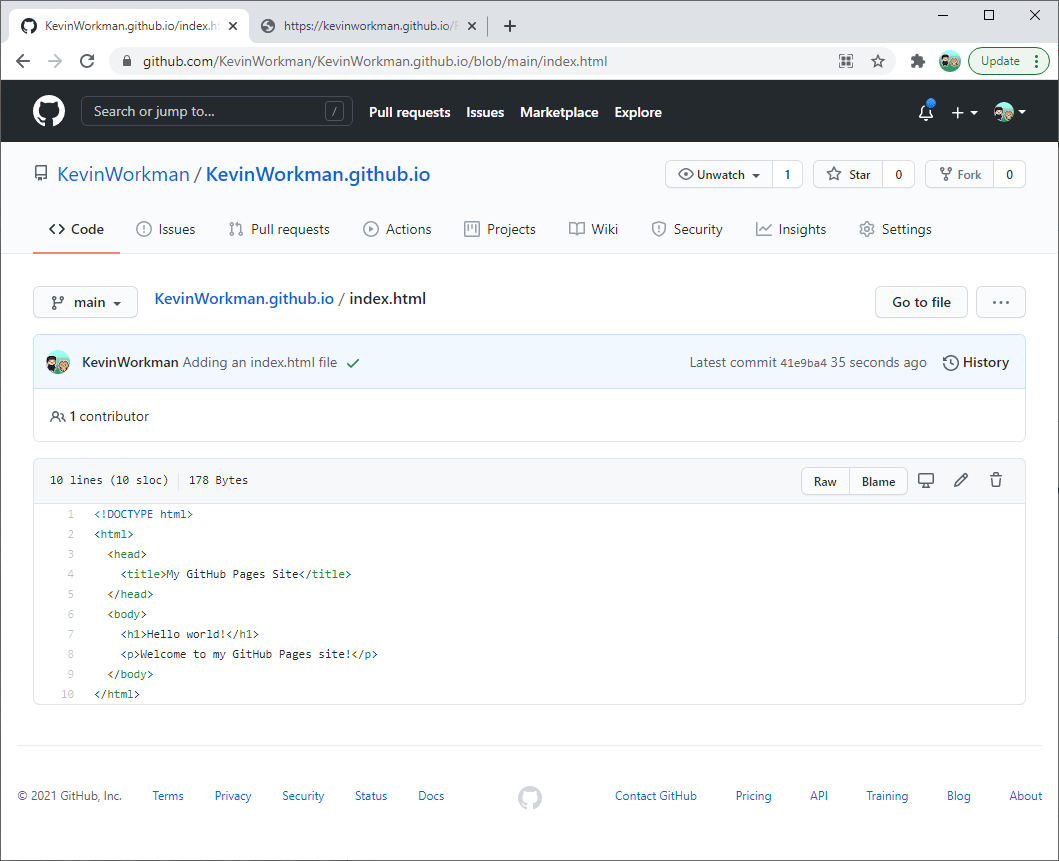Viewport: 1059px width, 861px height.
Task: Click into the search or jump to field
Action: coord(216,111)
